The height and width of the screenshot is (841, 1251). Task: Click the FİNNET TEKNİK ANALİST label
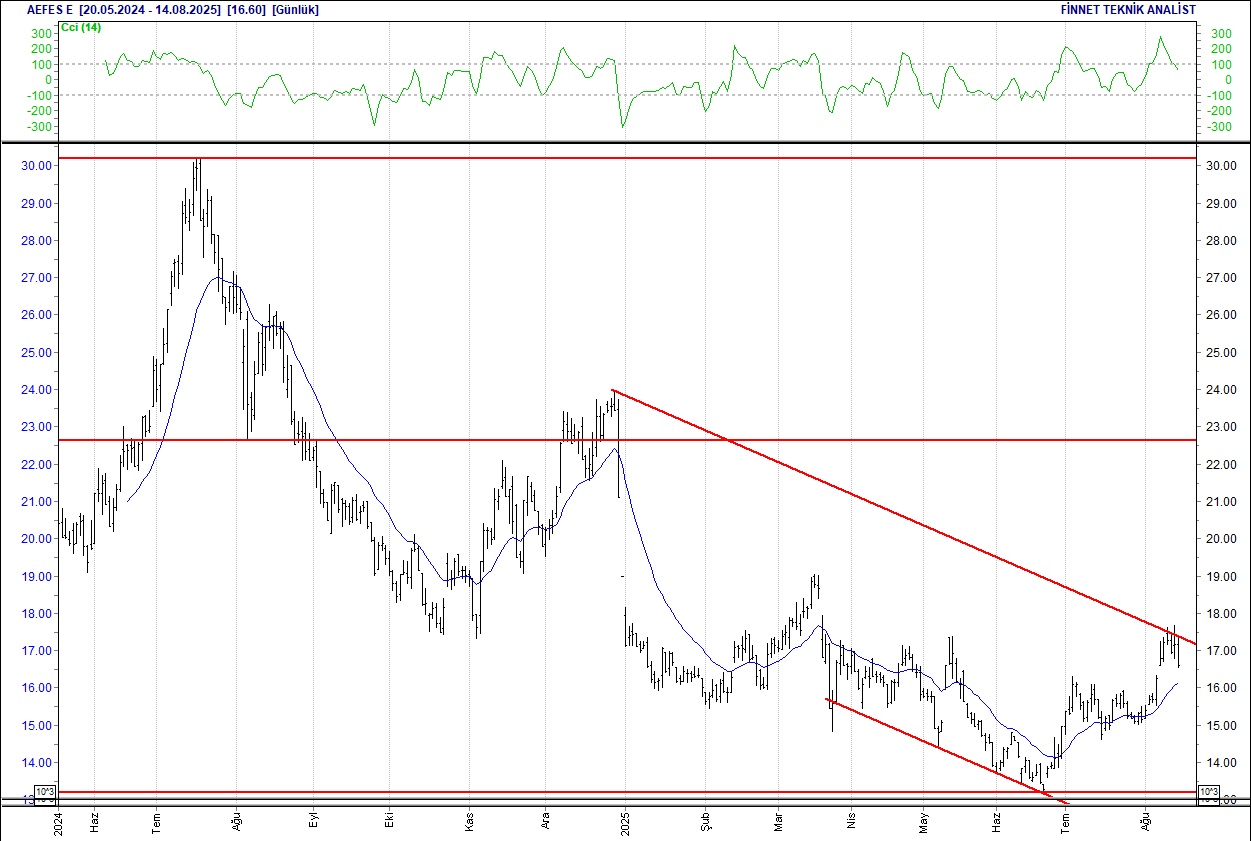pyautogui.click(x=1128, y=10)
